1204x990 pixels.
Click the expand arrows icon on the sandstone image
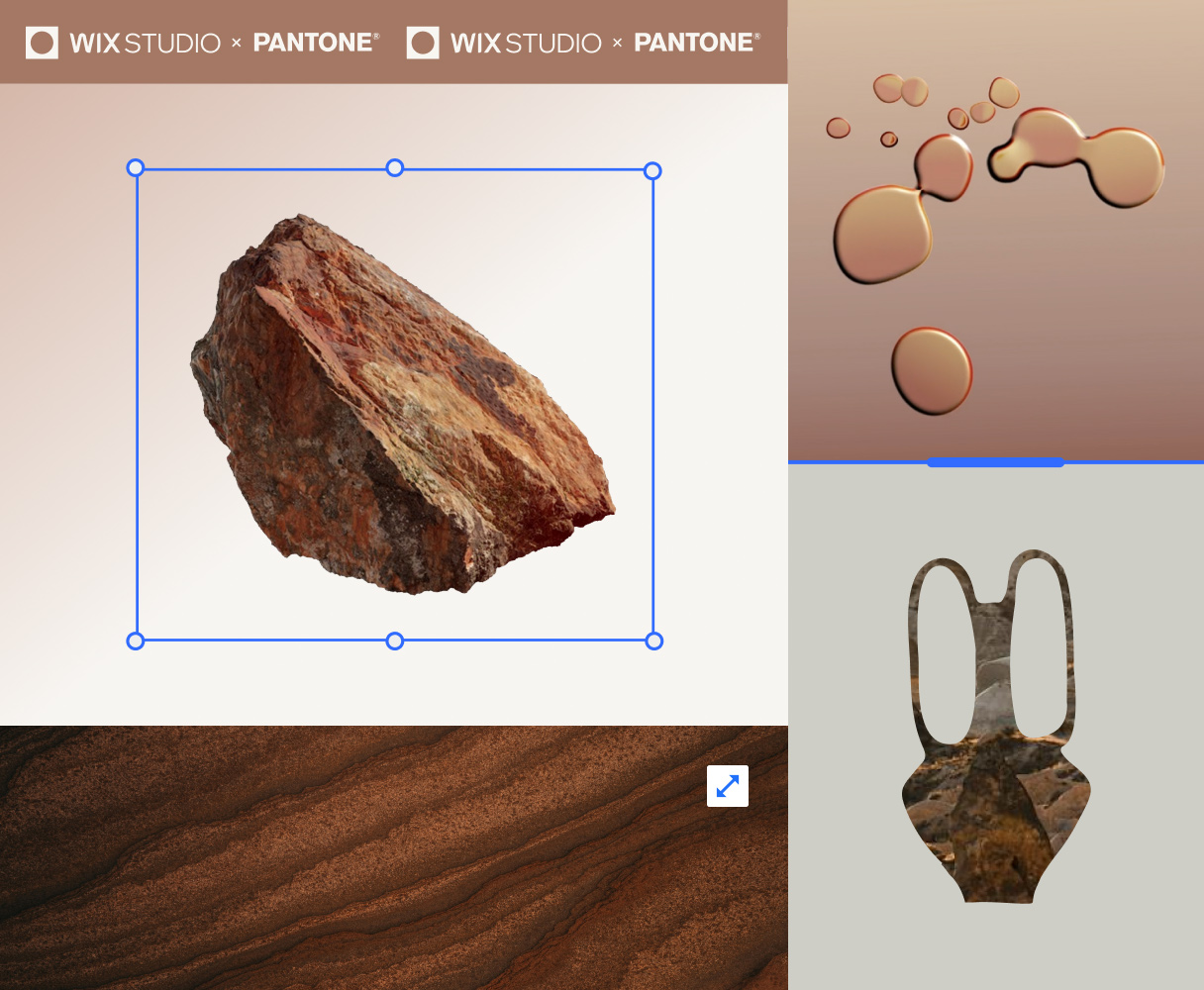(x=728, y=786)
